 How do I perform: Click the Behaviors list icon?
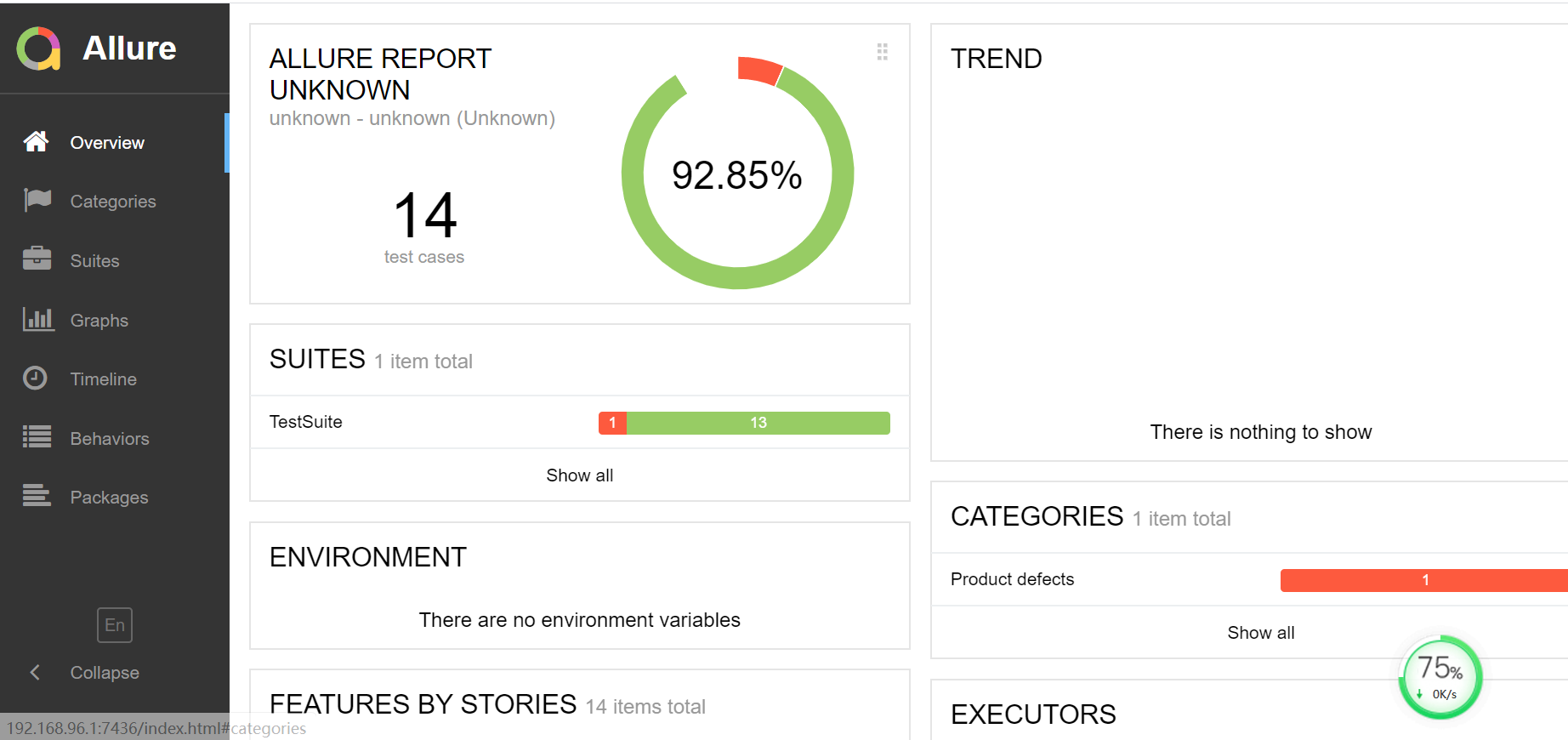tap(37, 437)
